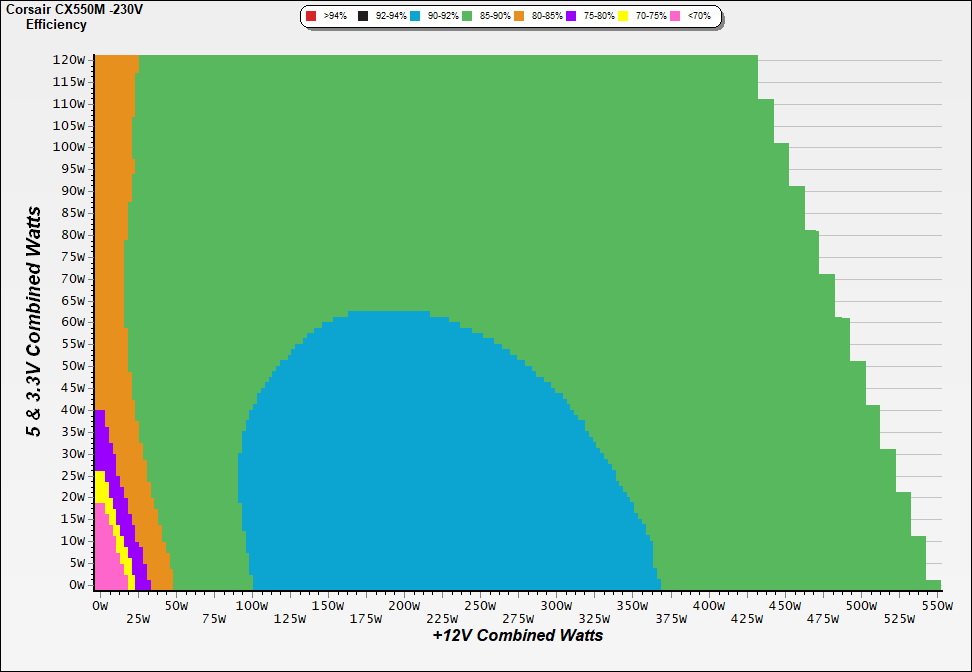Click the 5 & 3.3V Combined Watts axis title
This screenshot has height=672, width=972.
click(34, 322)
